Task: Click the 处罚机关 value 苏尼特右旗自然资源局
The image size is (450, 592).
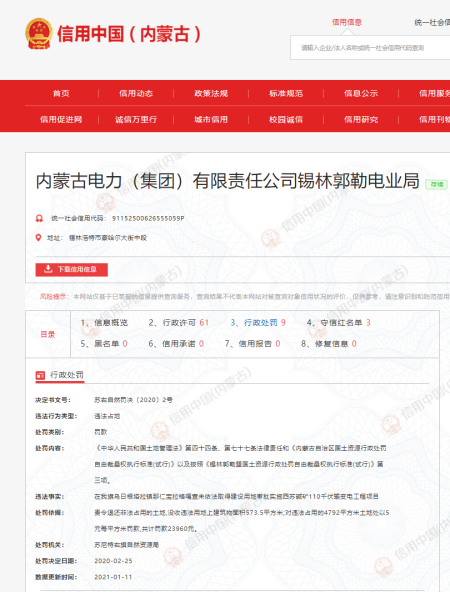Action: 126,545
